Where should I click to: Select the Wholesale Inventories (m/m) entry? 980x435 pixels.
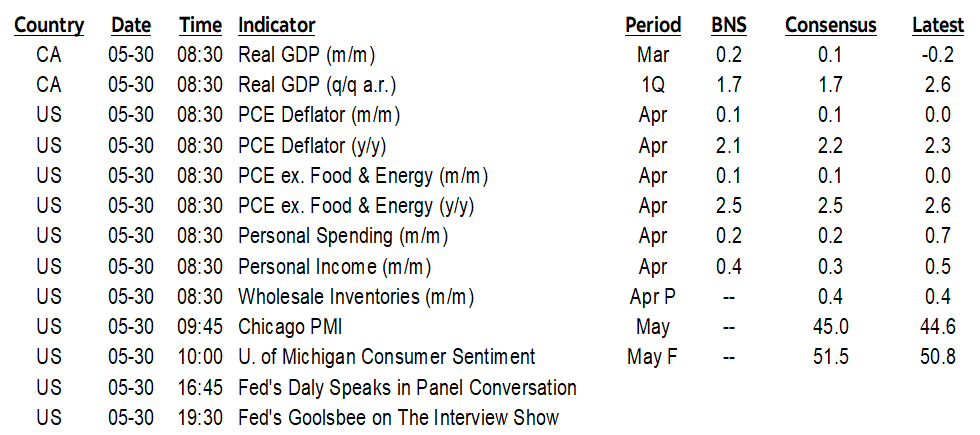coord(355,297)
